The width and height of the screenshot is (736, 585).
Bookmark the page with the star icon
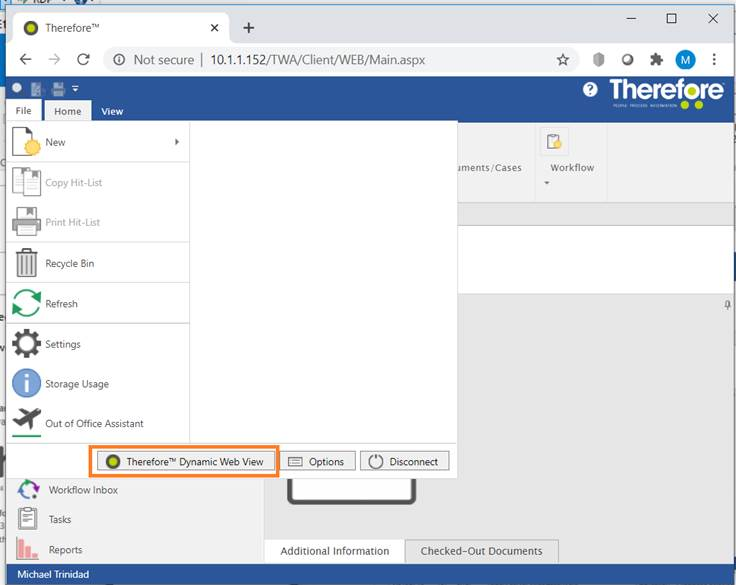(x=563, y=60)
